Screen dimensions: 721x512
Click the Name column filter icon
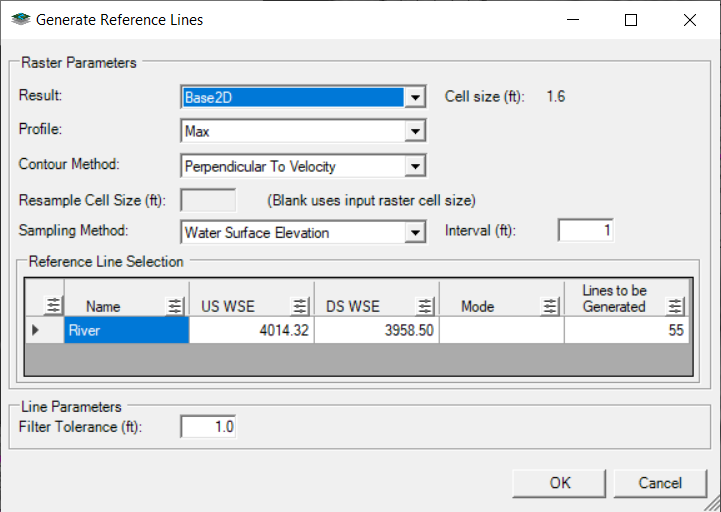[175, 306]
